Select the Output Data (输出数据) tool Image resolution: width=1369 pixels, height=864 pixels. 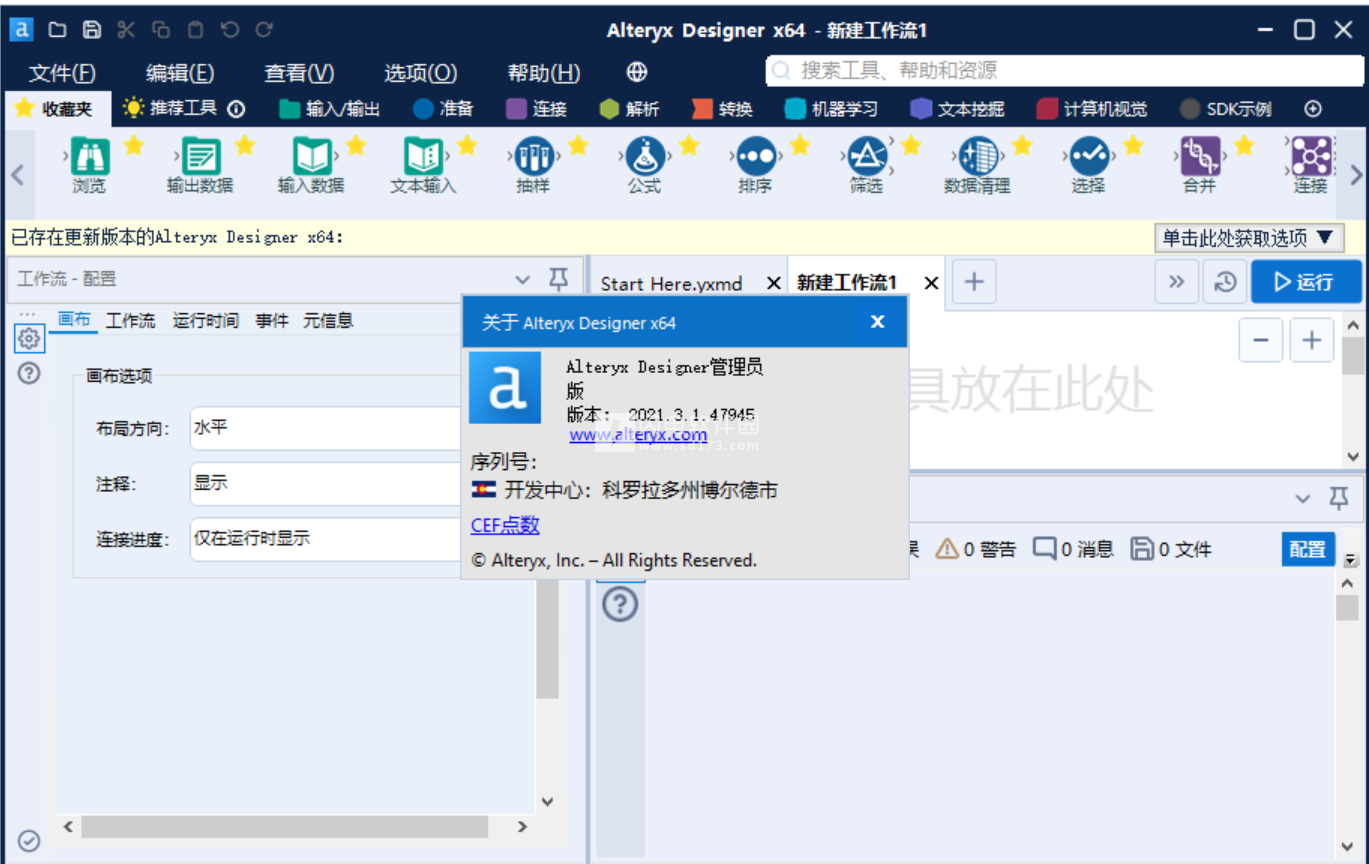point(201,158)
